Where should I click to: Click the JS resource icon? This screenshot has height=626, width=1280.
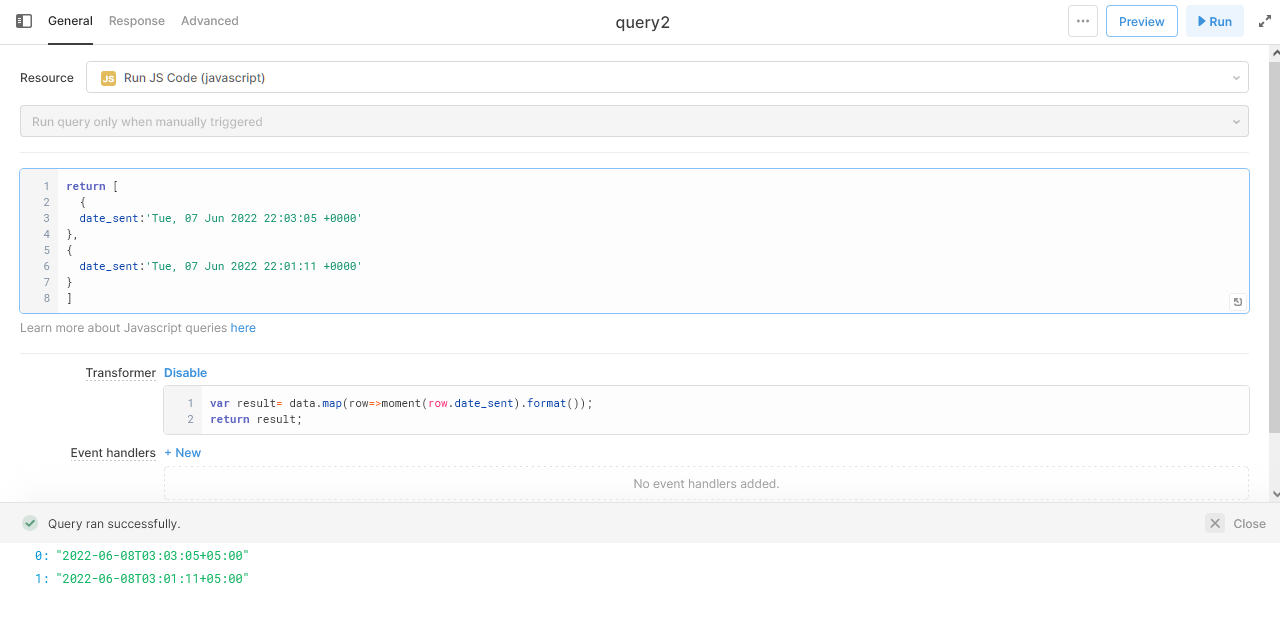(x=107, y=77)
